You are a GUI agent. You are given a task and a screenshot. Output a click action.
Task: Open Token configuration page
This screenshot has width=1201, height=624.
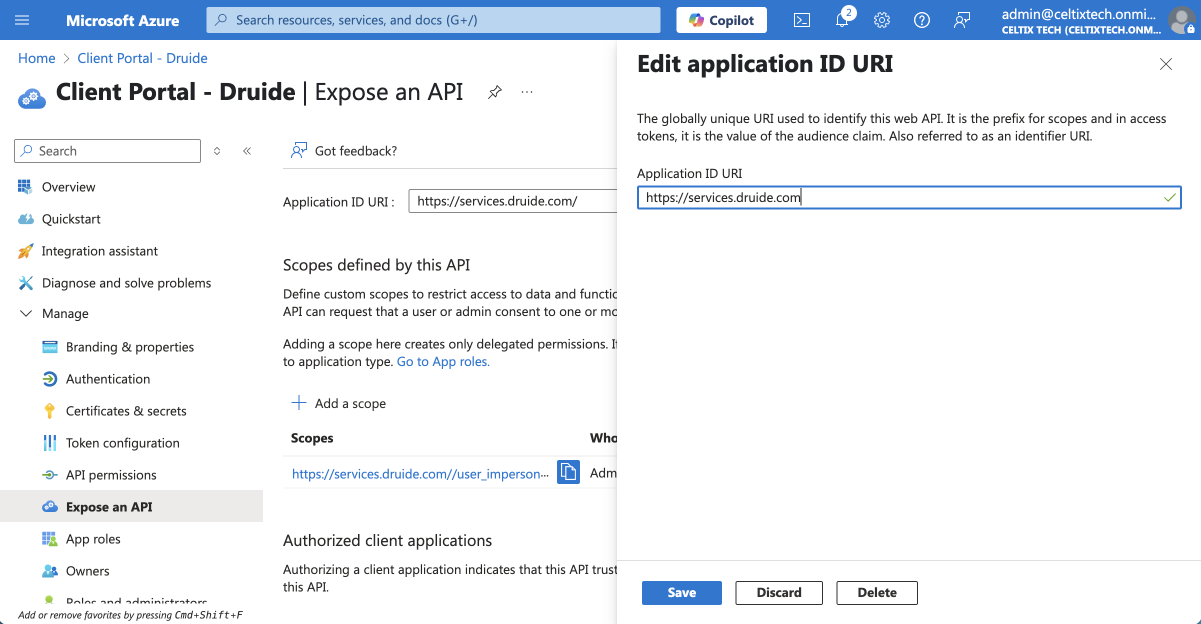[x=122, y=443]
